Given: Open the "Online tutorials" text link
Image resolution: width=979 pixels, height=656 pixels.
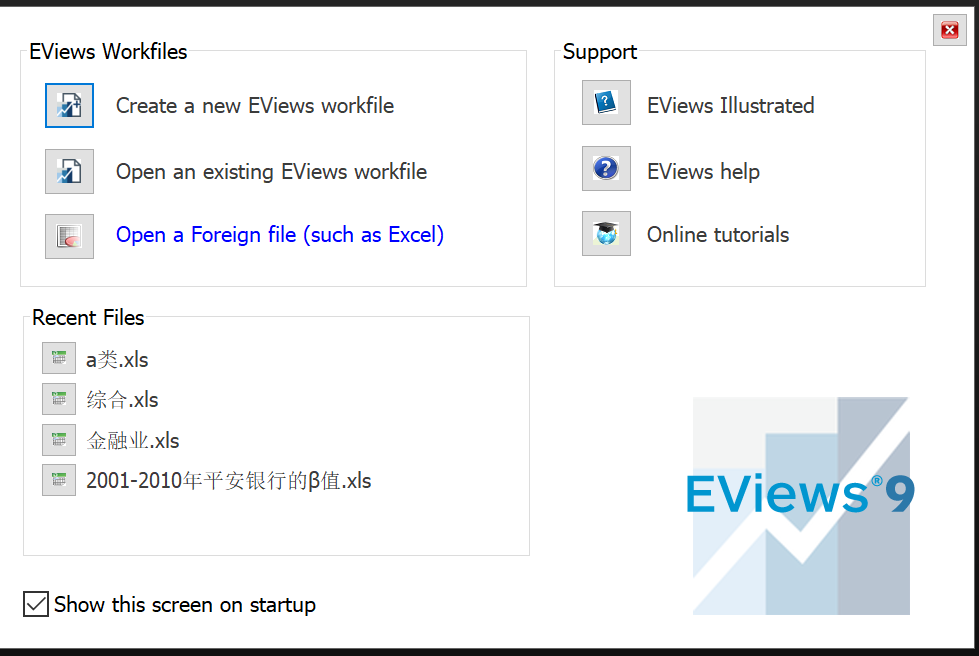Looking at the screenshot, I should 718,235.
